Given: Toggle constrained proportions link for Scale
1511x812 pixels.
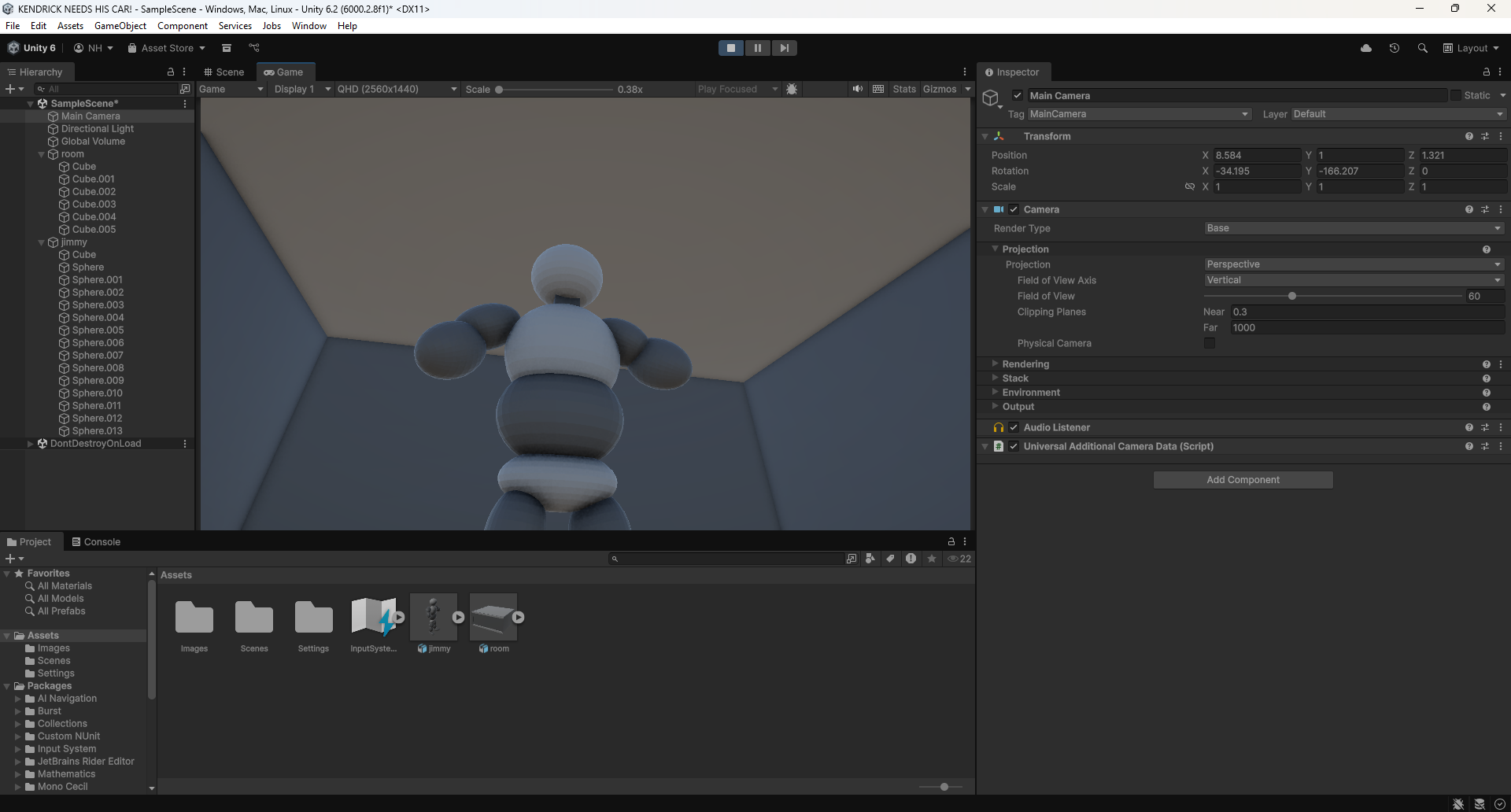Looking at the screenshot, I should coord(1190,186).
